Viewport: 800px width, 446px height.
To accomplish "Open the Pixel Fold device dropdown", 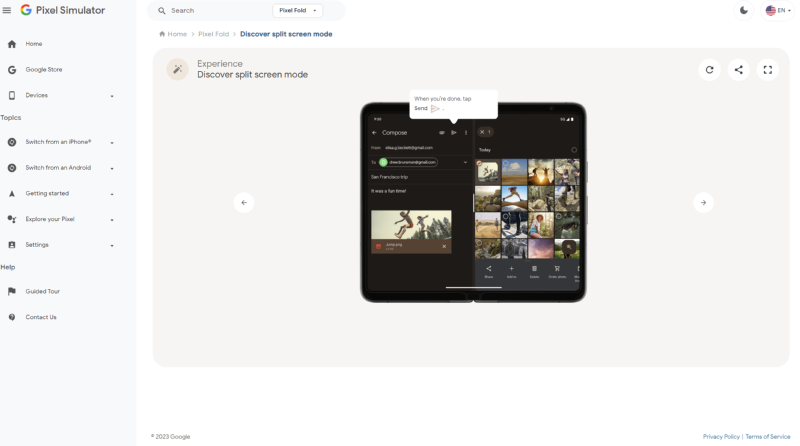I will point(298,10).
